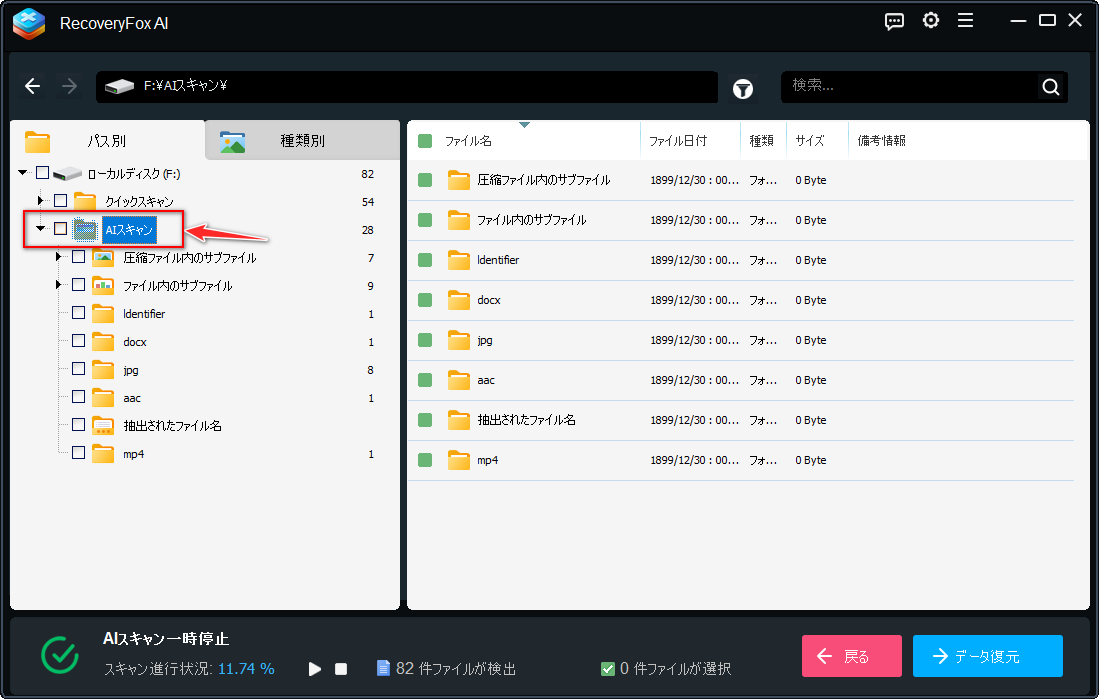
Task: Go back with the left arrow icon
Action: click(33, 86)
